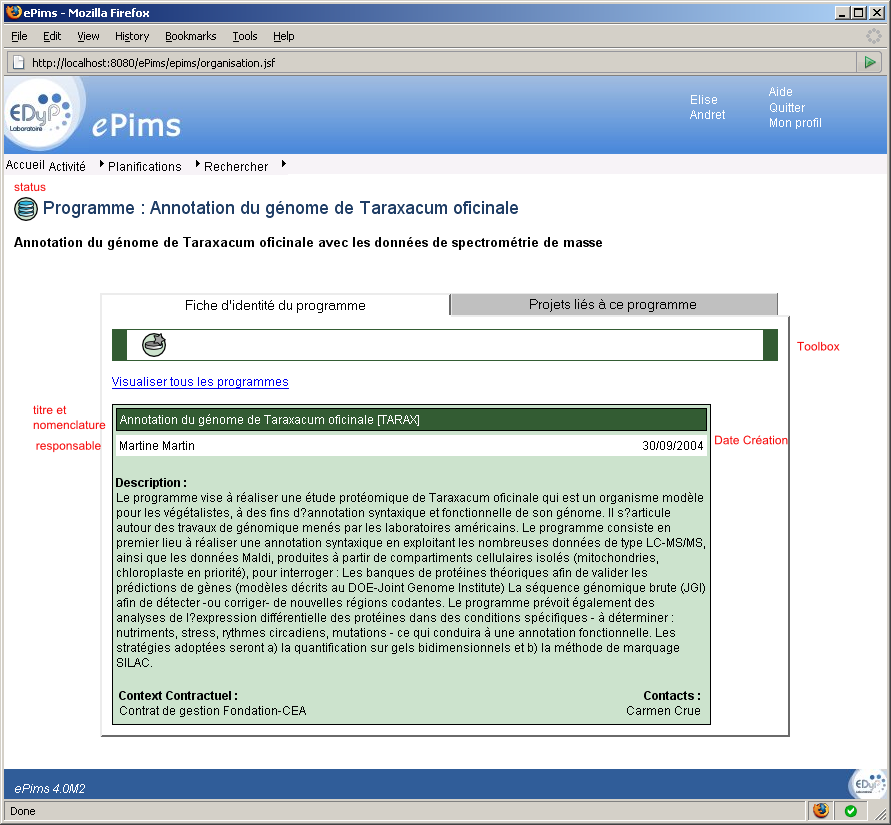Expand the Planifications navigation menu
The width and height of the screenshot is (891, 825).
143,166
